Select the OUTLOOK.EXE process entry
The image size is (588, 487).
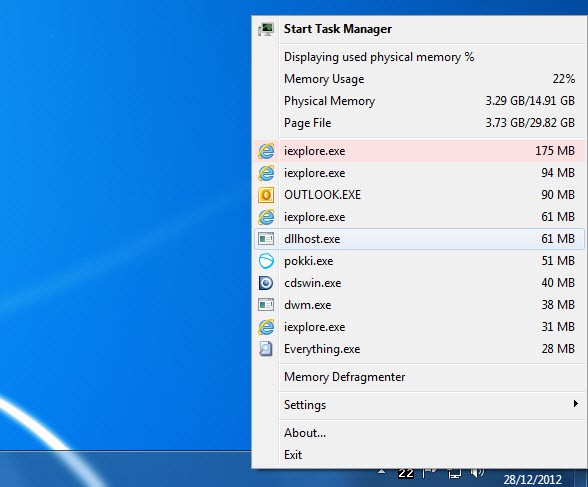point(419,195)
